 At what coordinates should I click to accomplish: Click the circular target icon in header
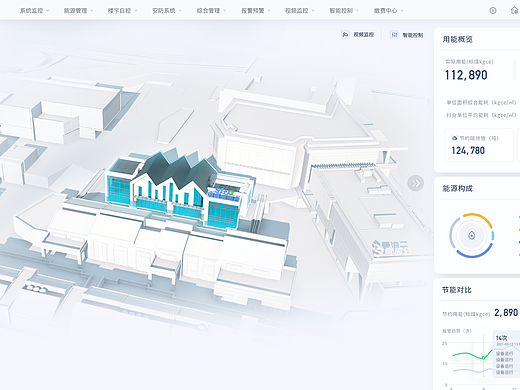click(493, 11)
